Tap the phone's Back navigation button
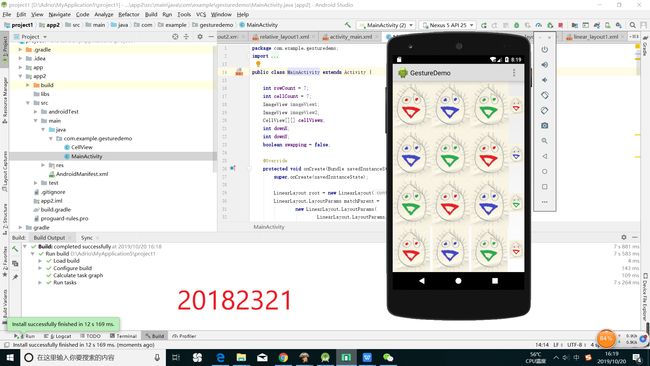 [422, 281]
